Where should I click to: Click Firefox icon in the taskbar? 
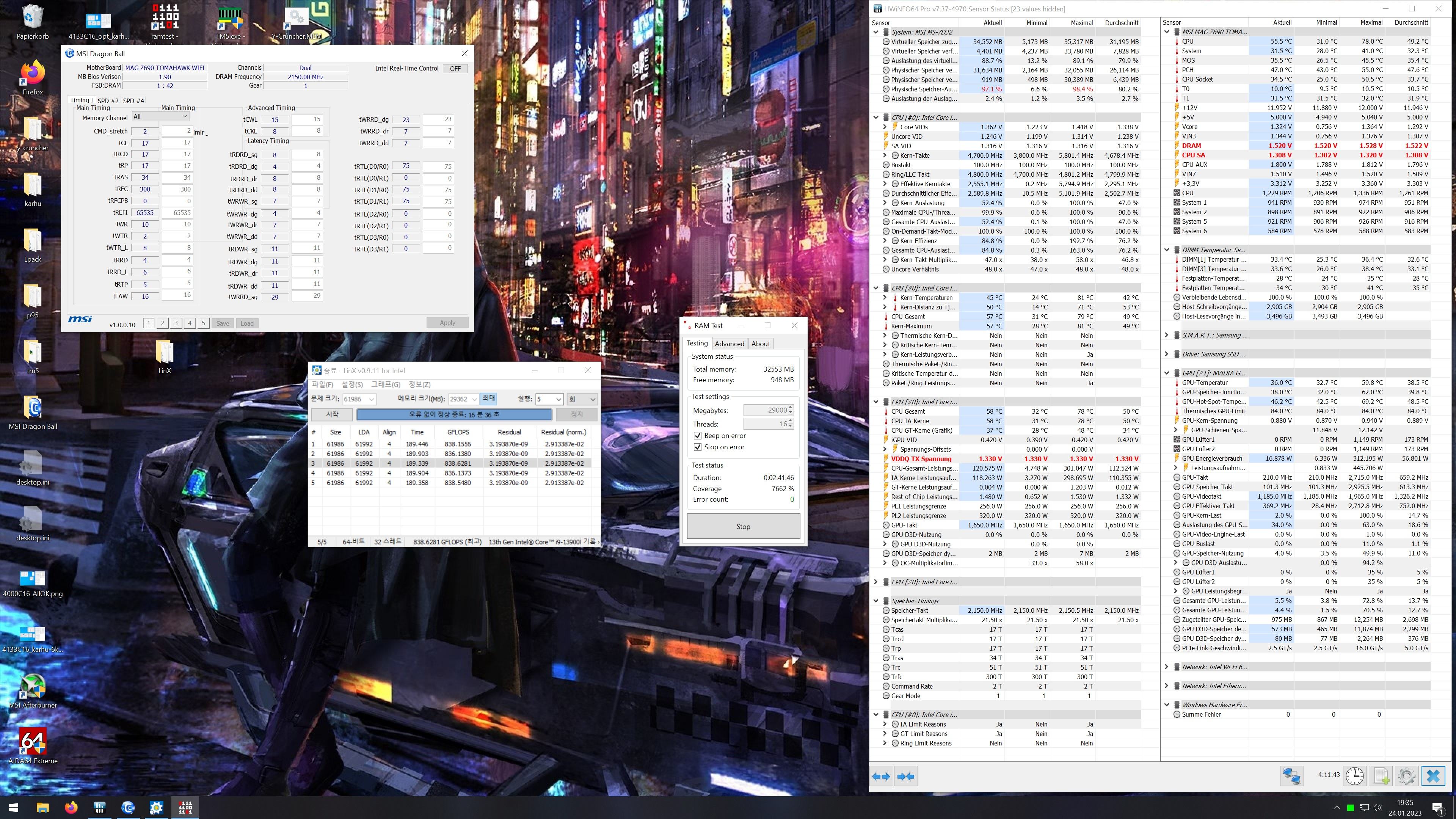[x=71, y=807]
